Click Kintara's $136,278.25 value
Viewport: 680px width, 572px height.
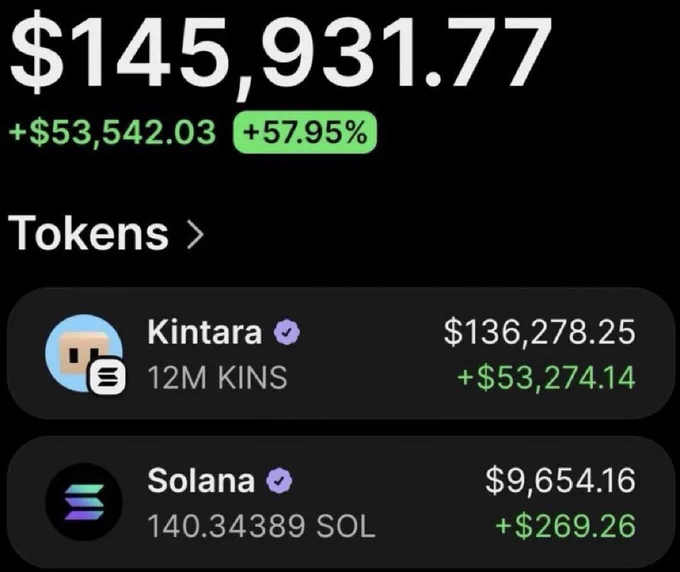click(x=539, y=333)
